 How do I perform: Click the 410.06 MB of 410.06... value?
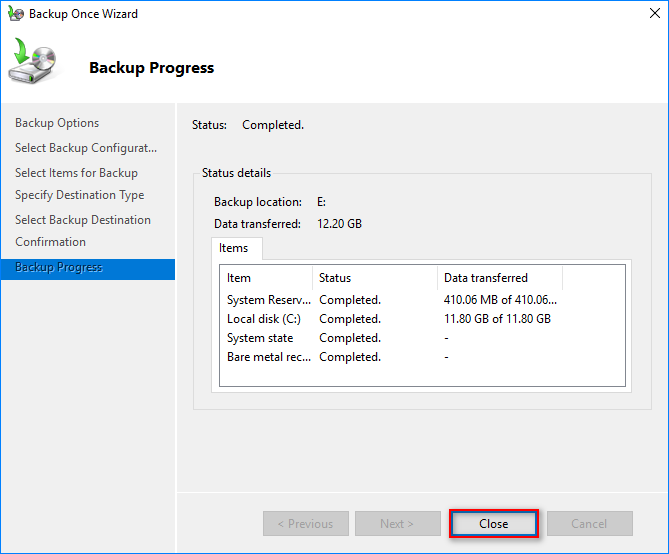point(500,300)
